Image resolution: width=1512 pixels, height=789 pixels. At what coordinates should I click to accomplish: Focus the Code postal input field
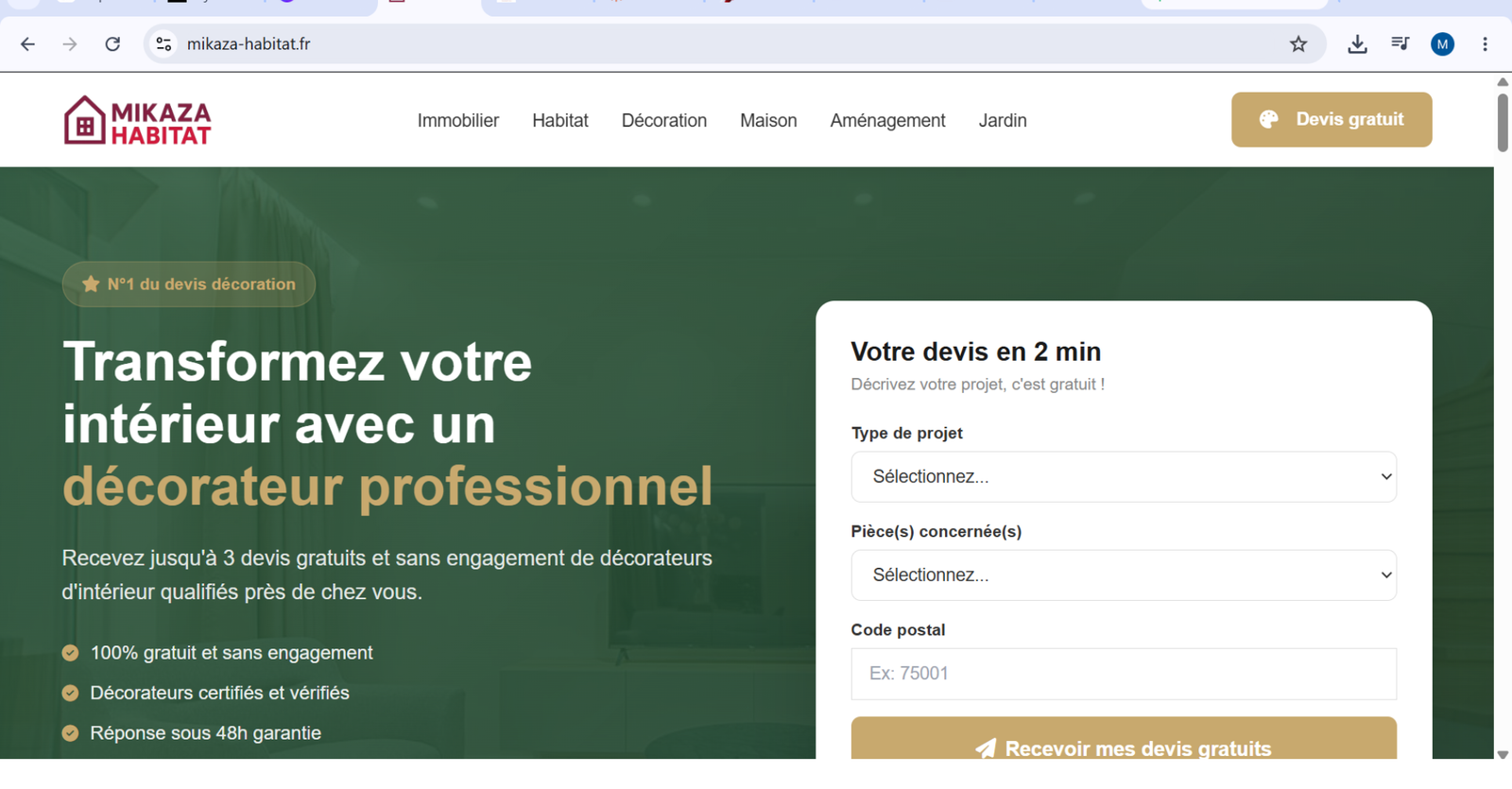point(1124,674)
